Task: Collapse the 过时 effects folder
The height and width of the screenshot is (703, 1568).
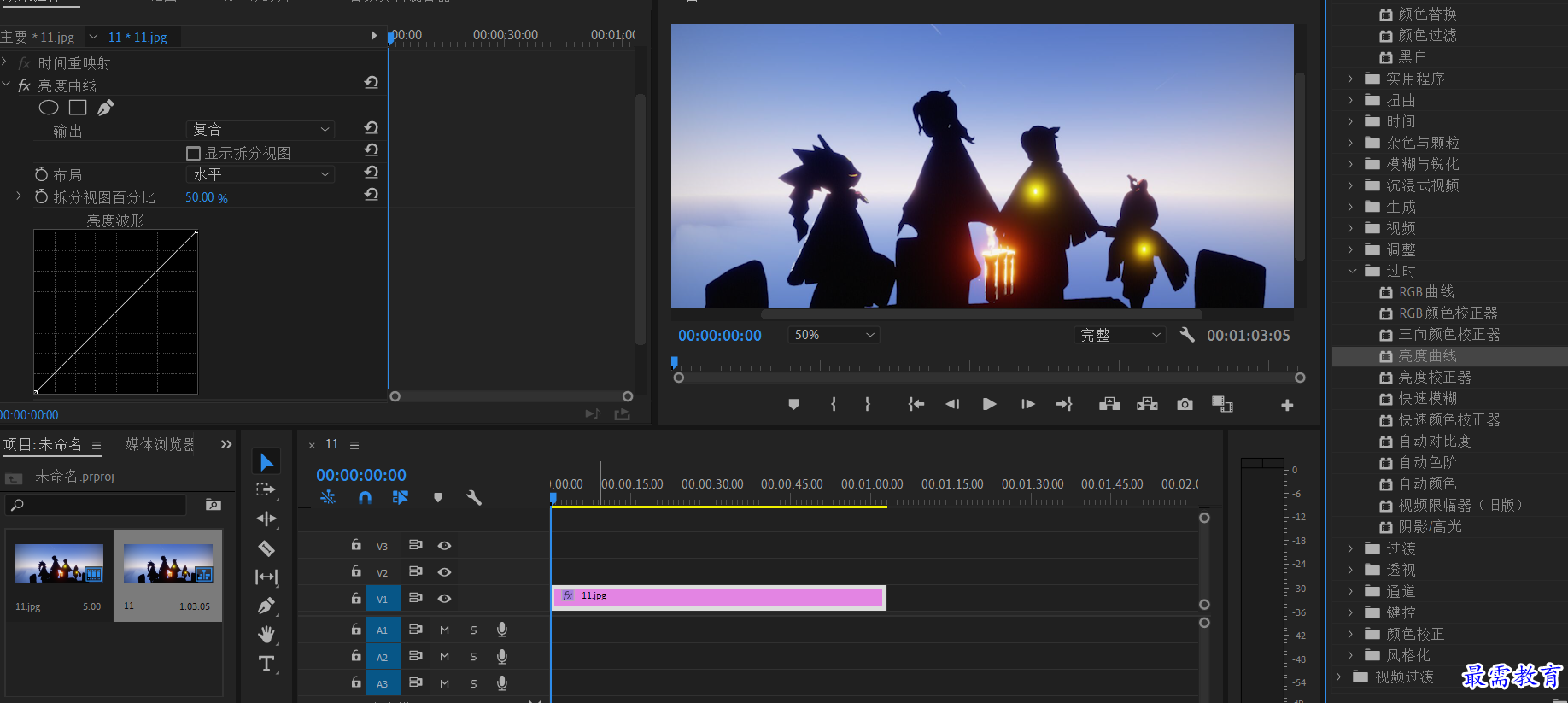Action: (1352, 271)
